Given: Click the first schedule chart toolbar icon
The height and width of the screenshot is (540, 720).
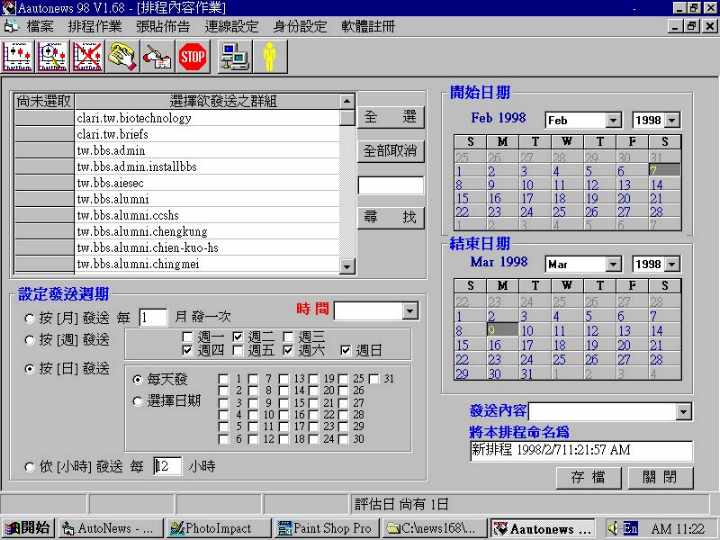Looking at the screenshot, I should pyautogui.click(x=18, y=56).
